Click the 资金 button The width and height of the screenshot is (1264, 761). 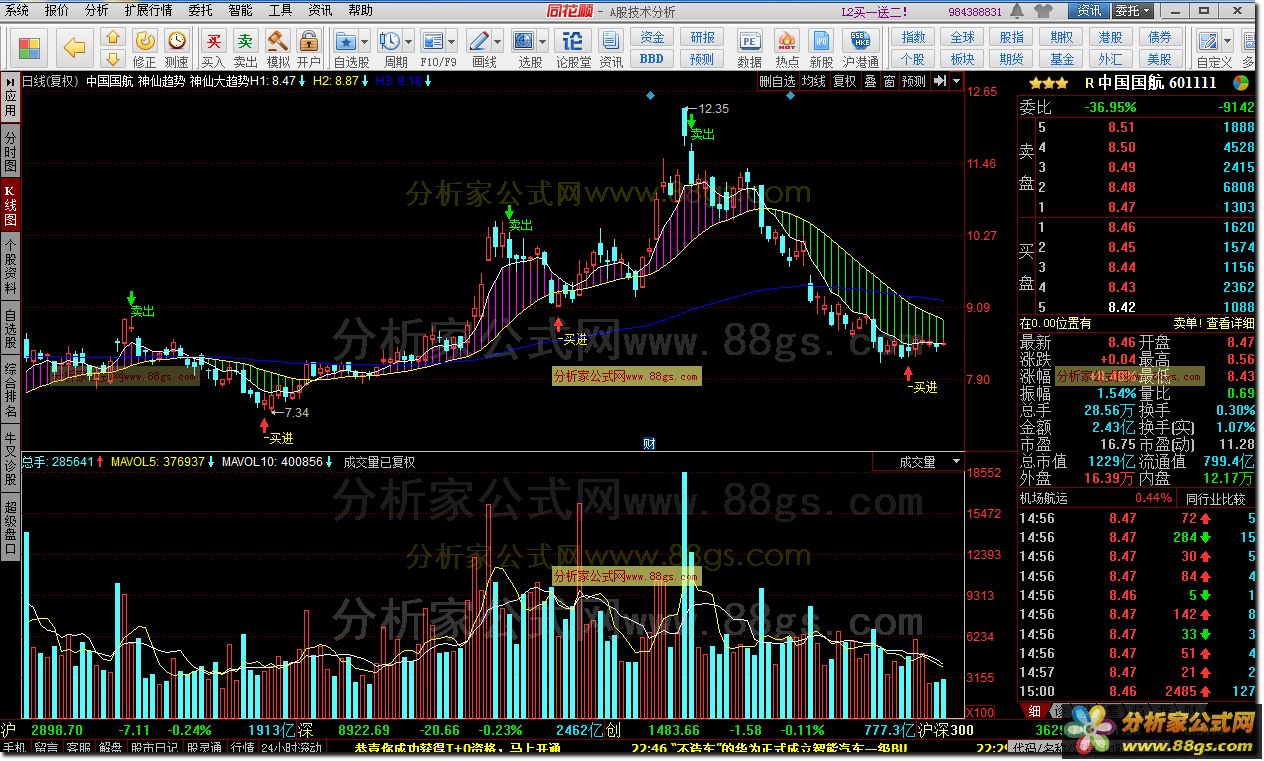click(x=652, y=37)
